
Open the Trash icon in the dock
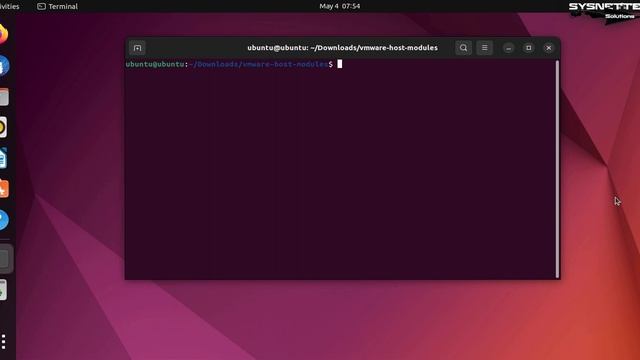pos(3,290)
